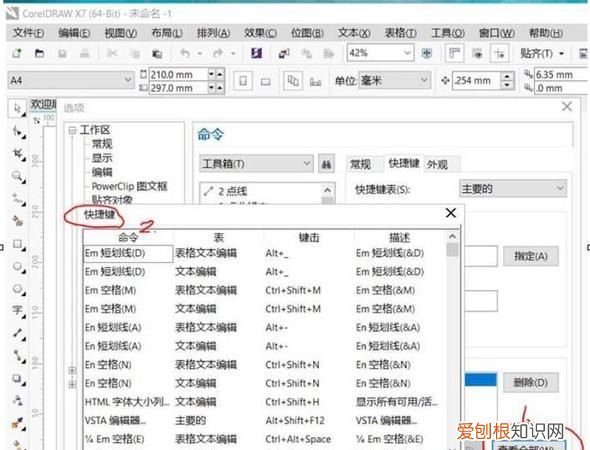Open the 位图(B) menu
Image resolution: width=590 pixels, height=450 pixels.
307,33
